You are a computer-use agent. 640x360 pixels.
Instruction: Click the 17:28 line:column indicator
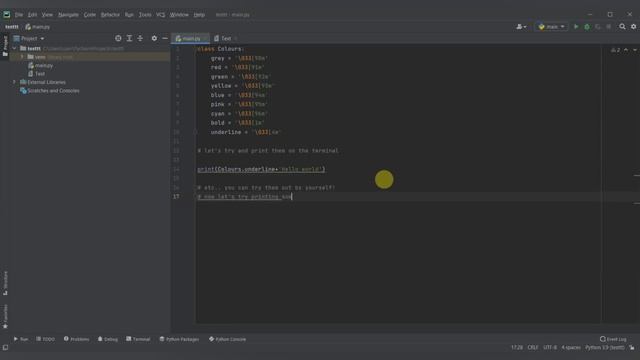(517, 347)
